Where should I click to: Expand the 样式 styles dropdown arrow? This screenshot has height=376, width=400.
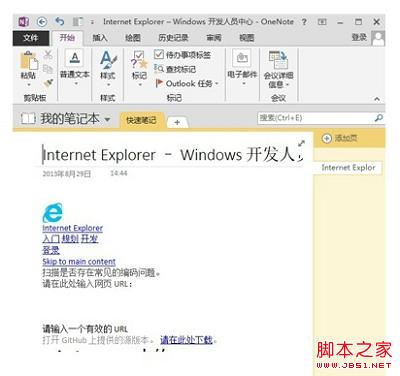108,85
